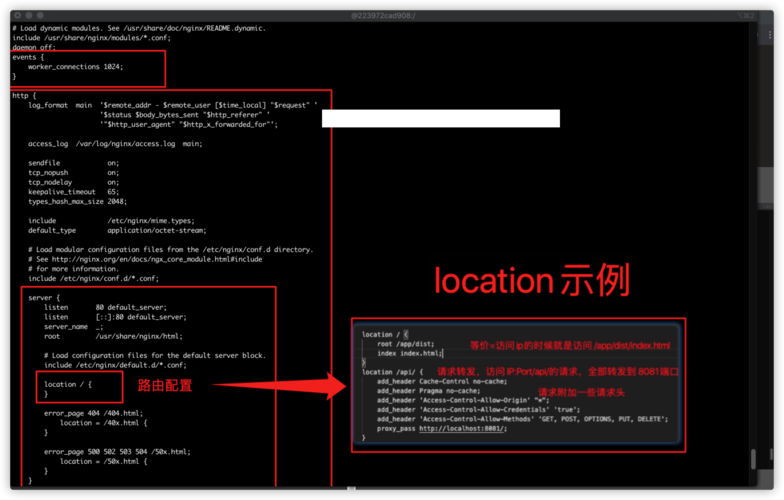Click the red 路由配置 annotation label
This screenshot has width=784, height=500.
(x=165, y=386)
